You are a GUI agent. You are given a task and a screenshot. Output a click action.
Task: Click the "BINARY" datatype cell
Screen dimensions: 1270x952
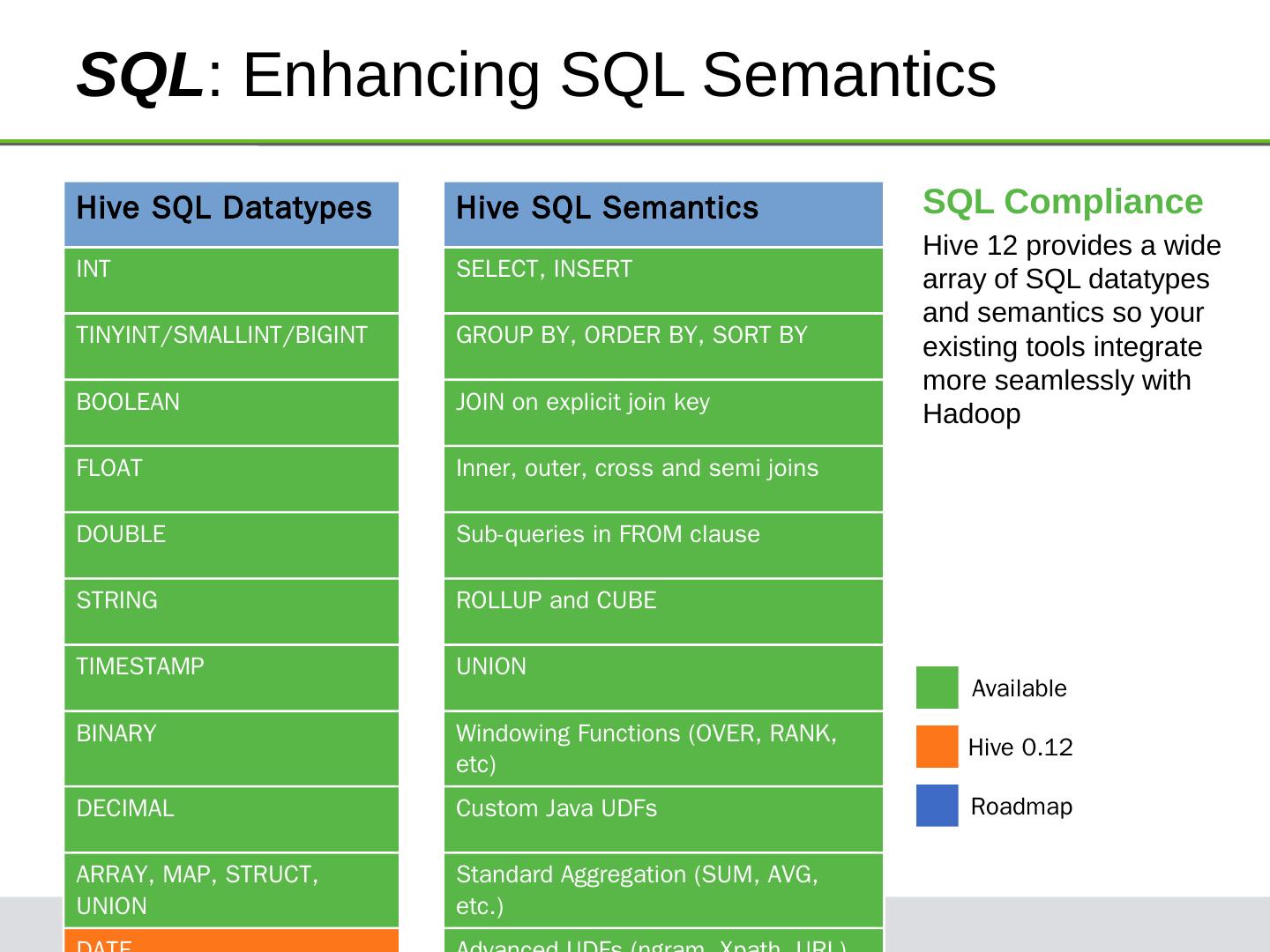pos(231,748)
